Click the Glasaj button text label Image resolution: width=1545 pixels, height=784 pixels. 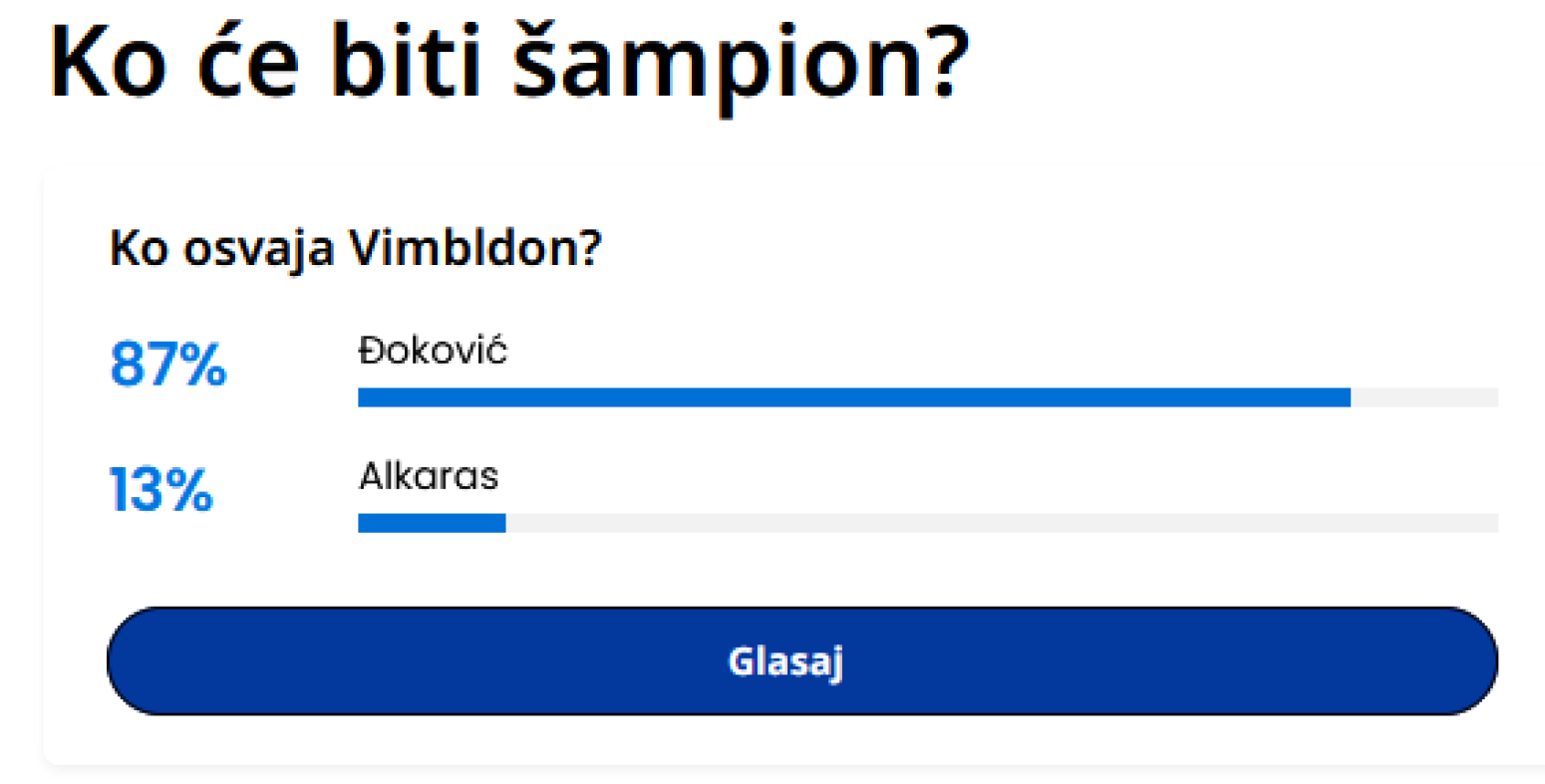(x=787, y=660)
